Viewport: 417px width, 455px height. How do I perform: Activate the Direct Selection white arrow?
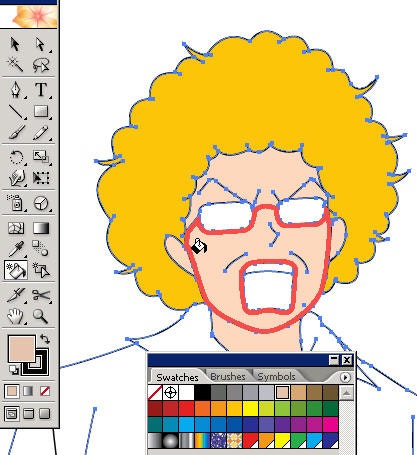coord(40,44)
